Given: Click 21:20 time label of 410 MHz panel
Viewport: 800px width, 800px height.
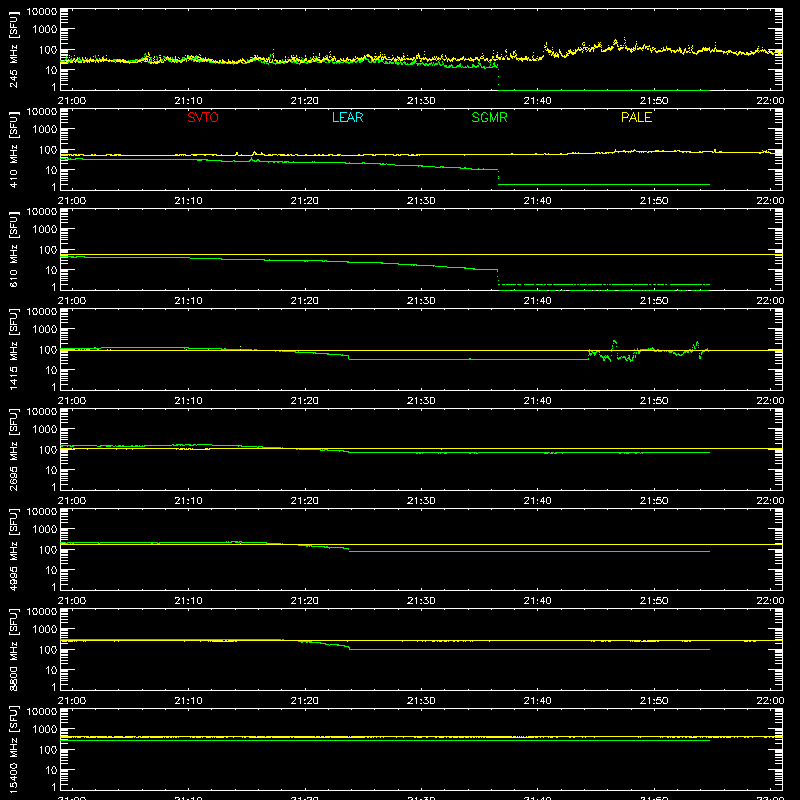Looking at the screenshot, I should tap(305, 201).
